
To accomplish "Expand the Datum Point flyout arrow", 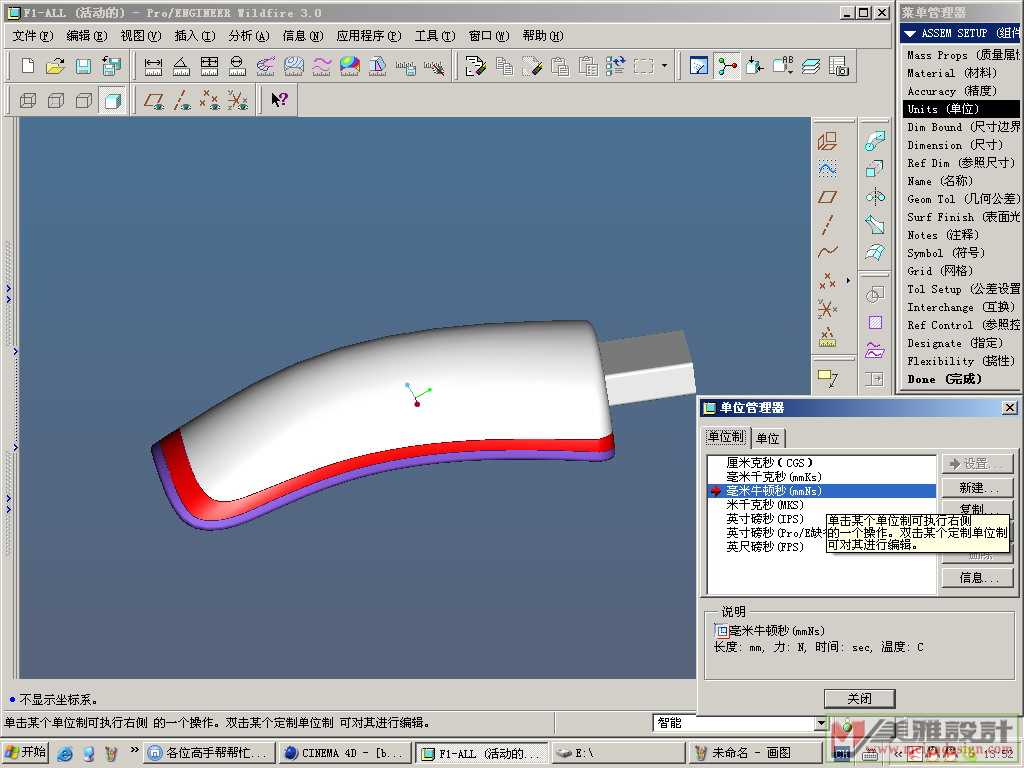I will point(848,281).
